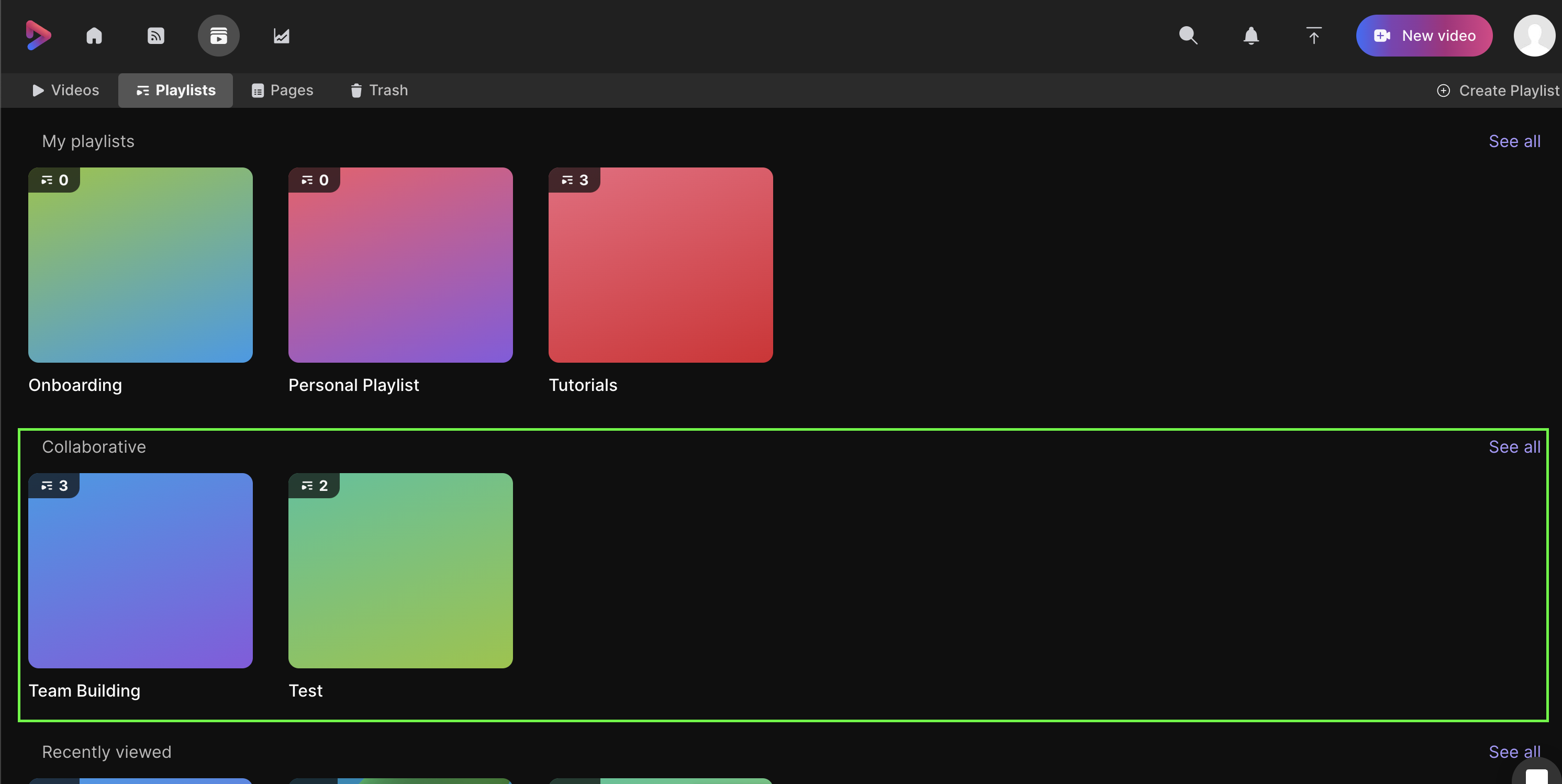The height and width of the screenshot is (784, 1562).
Task: Select the library icon in top bar
Action: coord(218,36)
